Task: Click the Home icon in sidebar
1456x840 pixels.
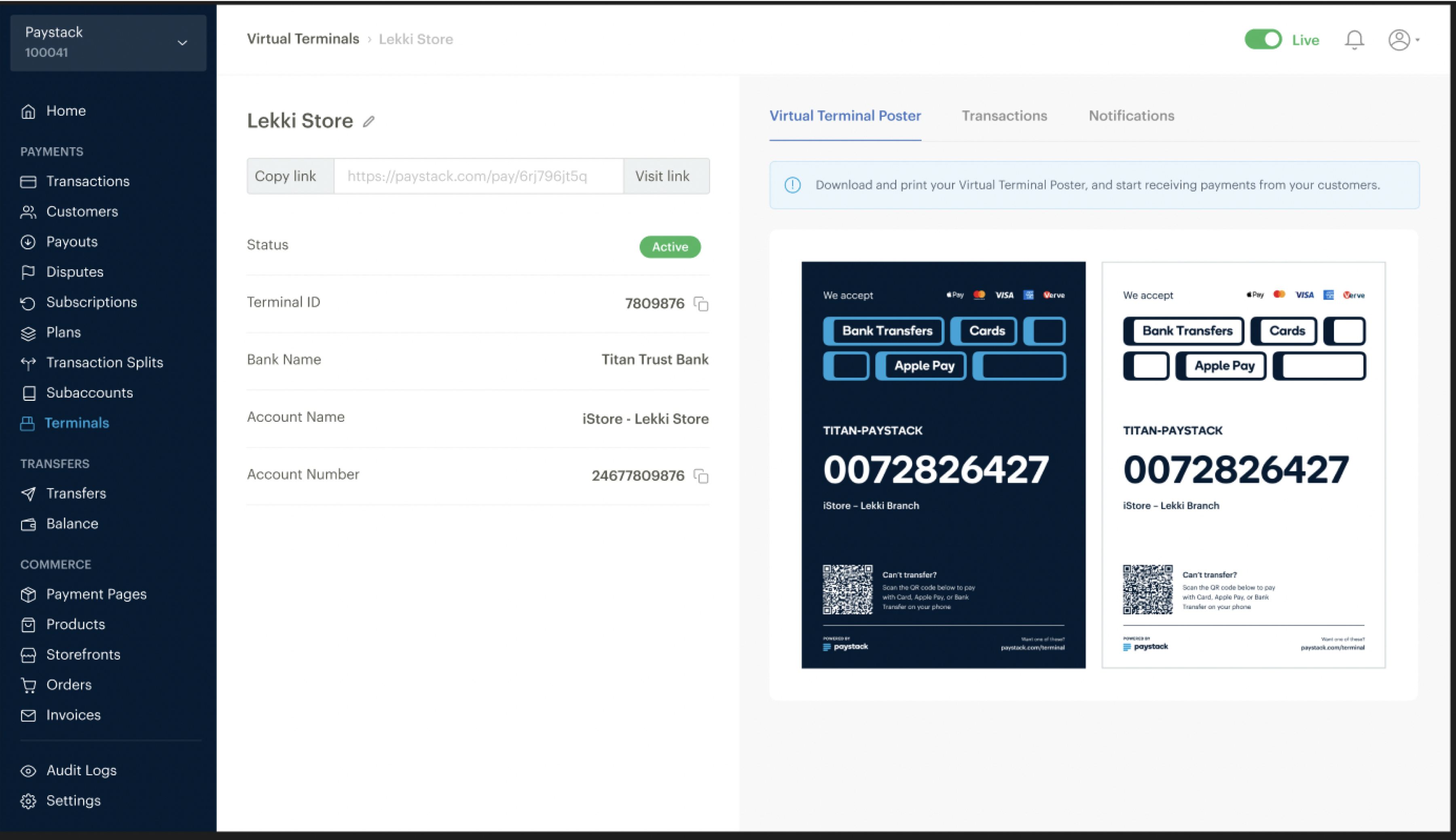Action: tap(28, 111)
